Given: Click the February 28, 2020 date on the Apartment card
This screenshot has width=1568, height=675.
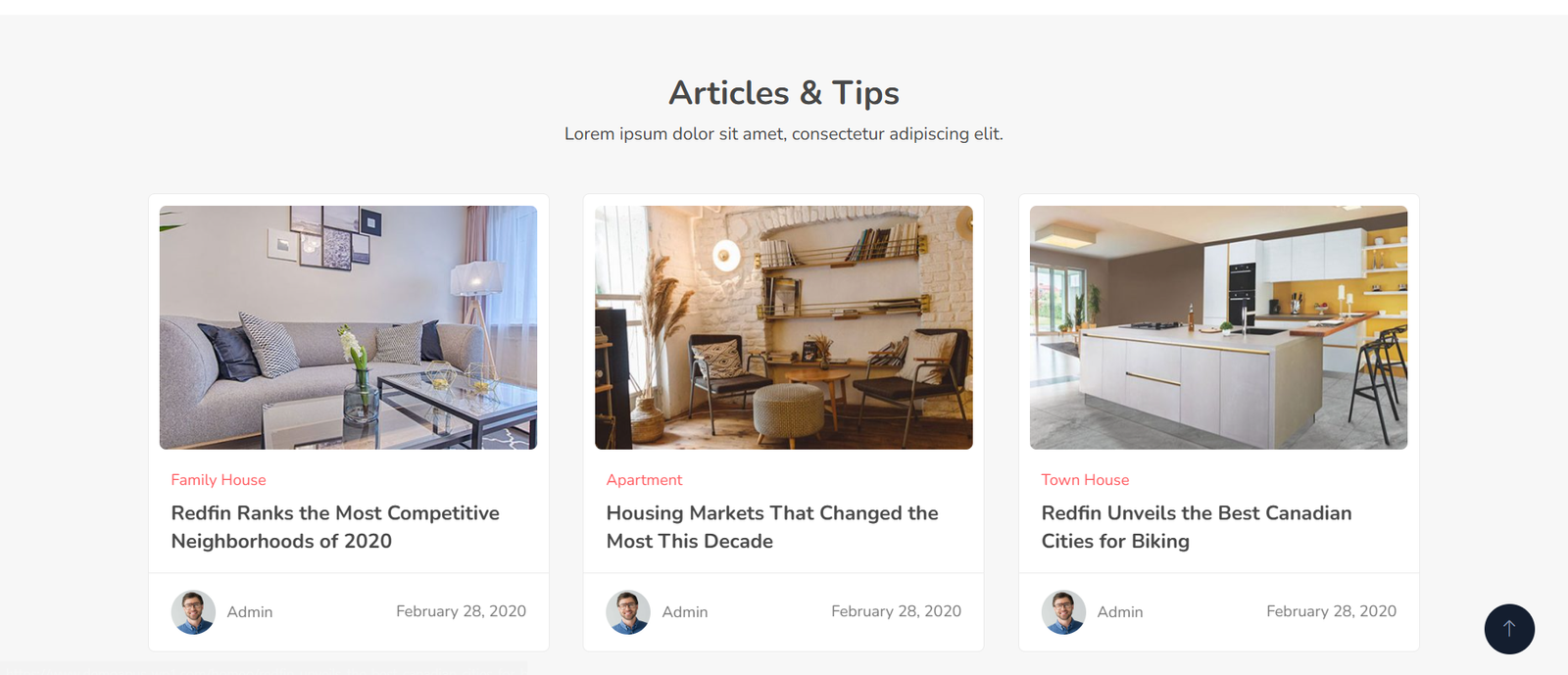Looking at the screenshot, I should (x=896, y=611).
